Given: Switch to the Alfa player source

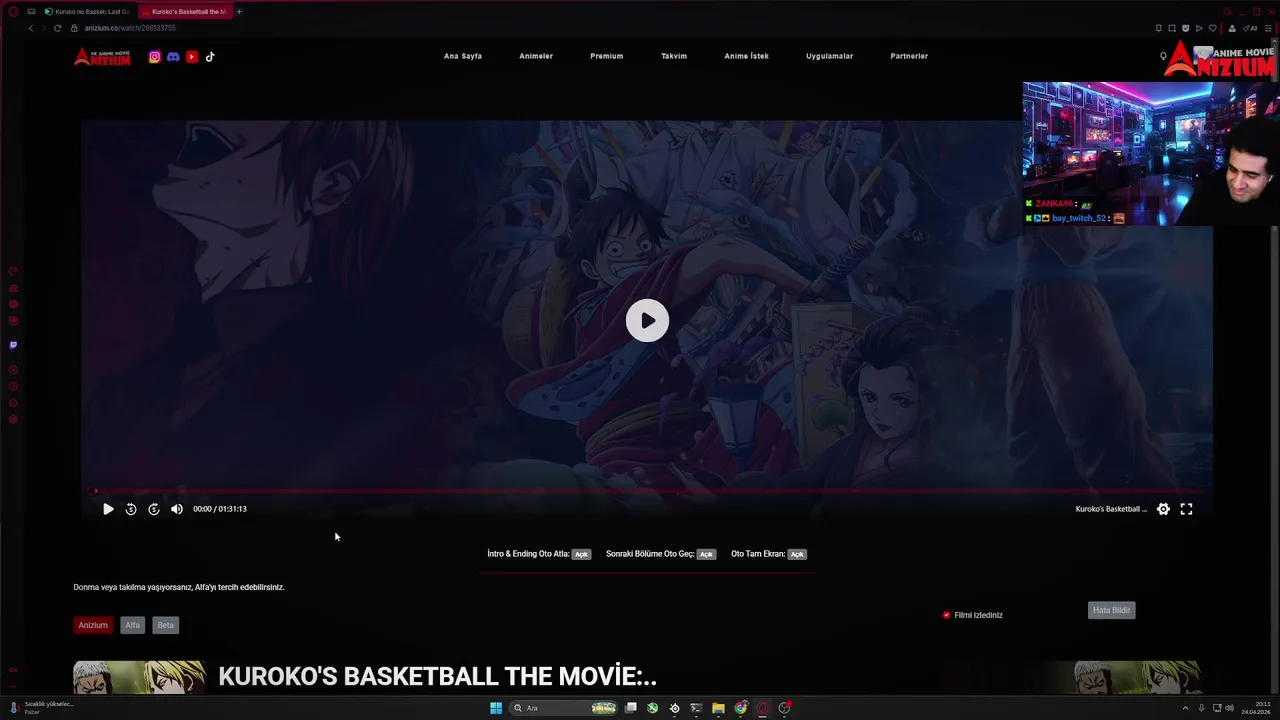Looking at the screenshot, I should [x=132, y=625].
